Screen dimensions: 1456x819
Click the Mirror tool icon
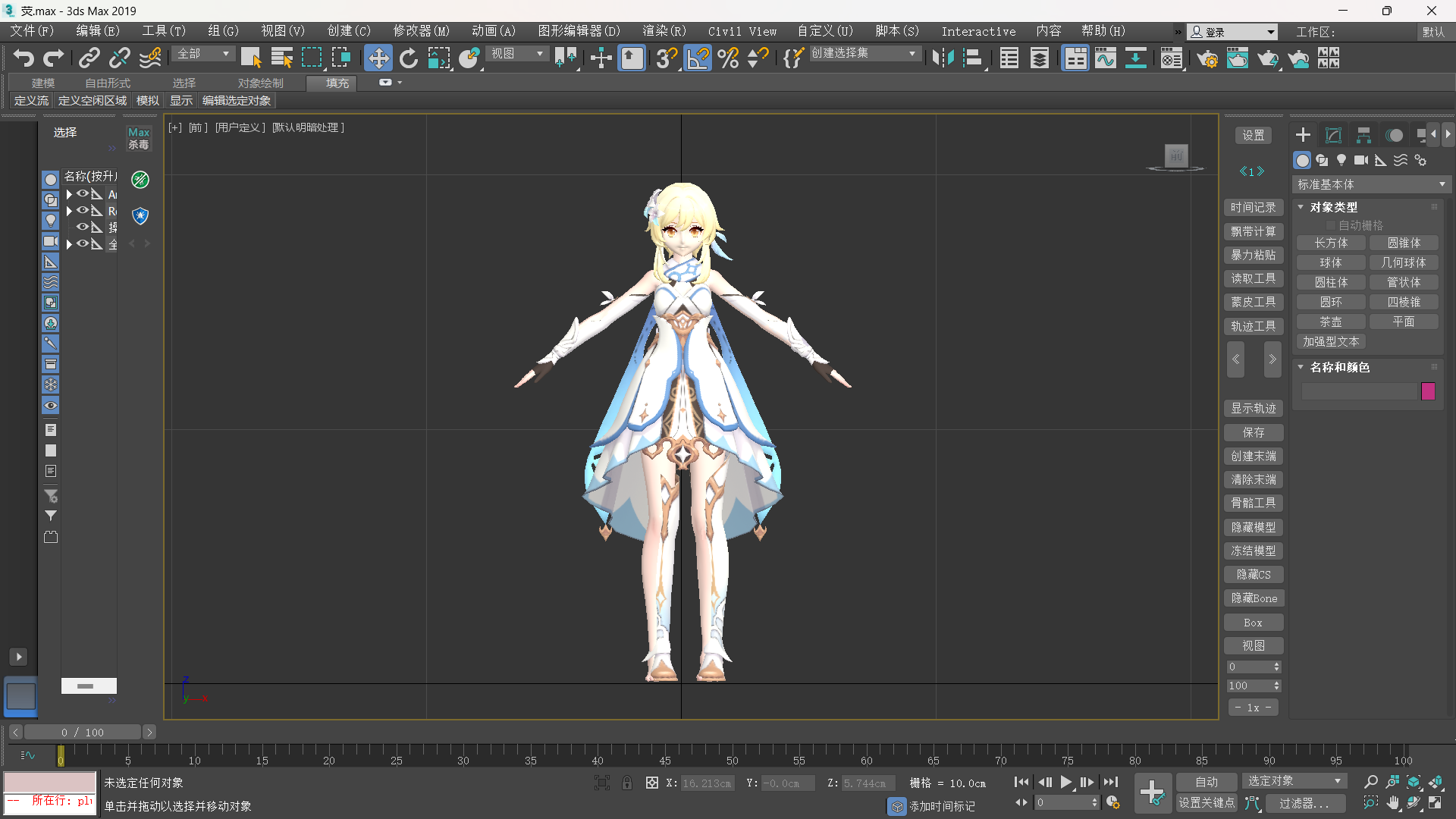943,58
